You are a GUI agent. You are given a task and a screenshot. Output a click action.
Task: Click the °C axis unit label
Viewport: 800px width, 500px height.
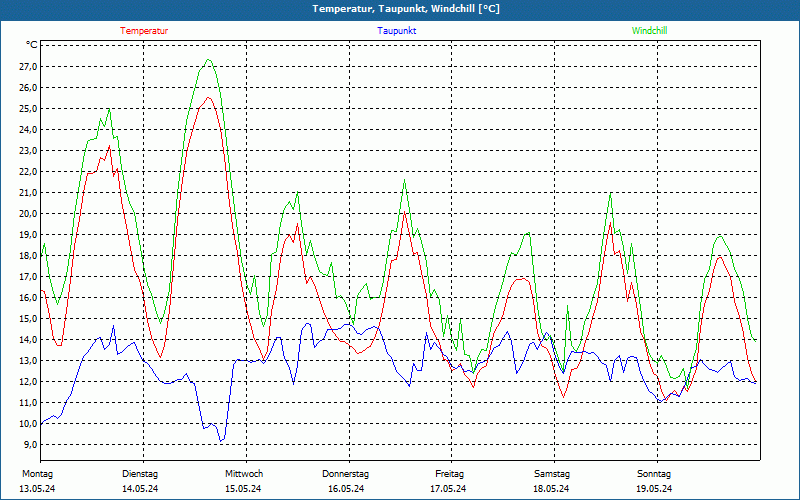(x=32, y=45)
